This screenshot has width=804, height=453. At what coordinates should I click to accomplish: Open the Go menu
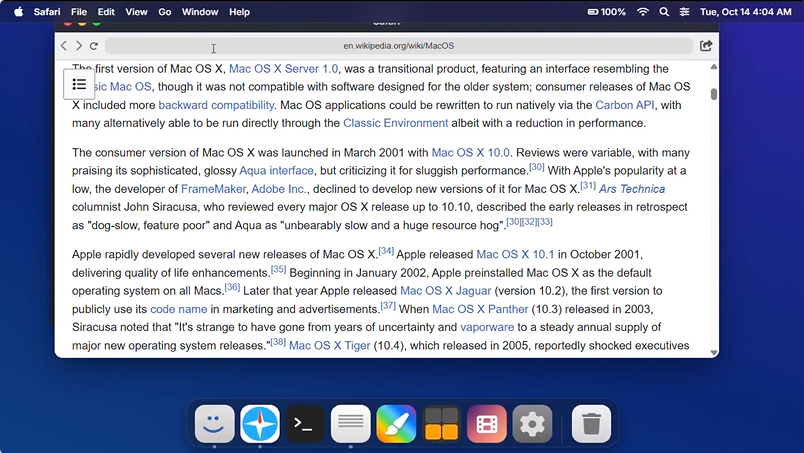165,12
